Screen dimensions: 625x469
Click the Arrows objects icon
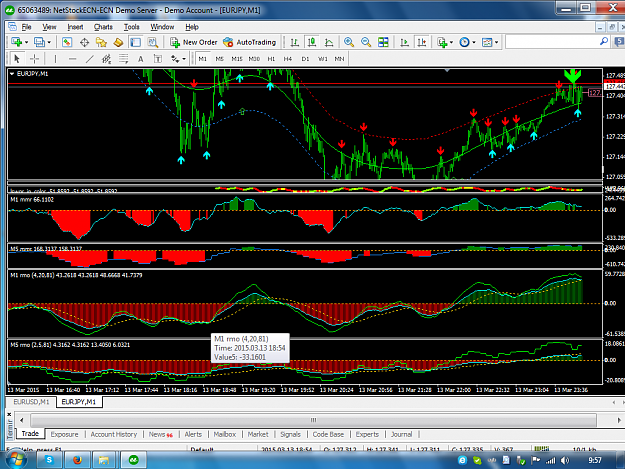[x=175, y=59]
